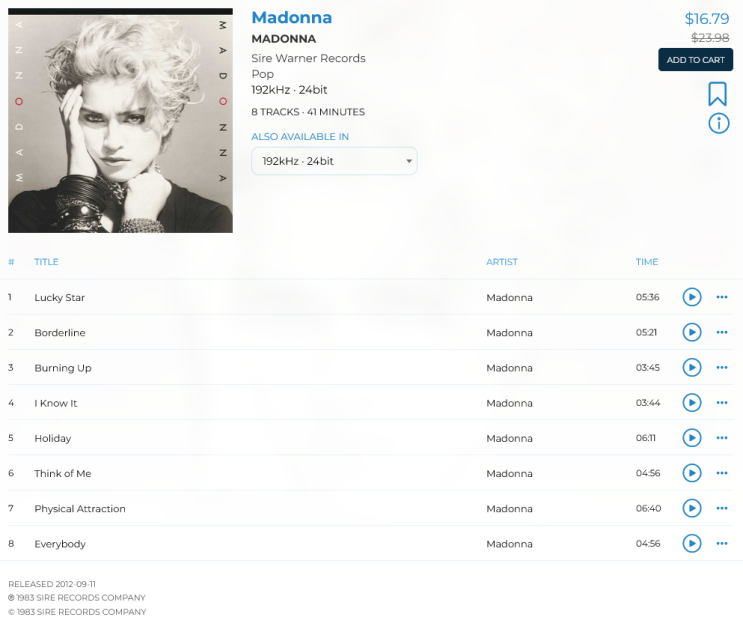Open more options for Lucky Star

coord(722,297)
